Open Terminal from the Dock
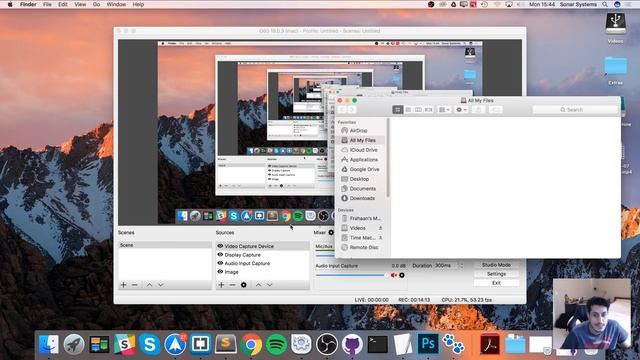Image resolution: width=640 pixels, height=360 pixels. 378,344
